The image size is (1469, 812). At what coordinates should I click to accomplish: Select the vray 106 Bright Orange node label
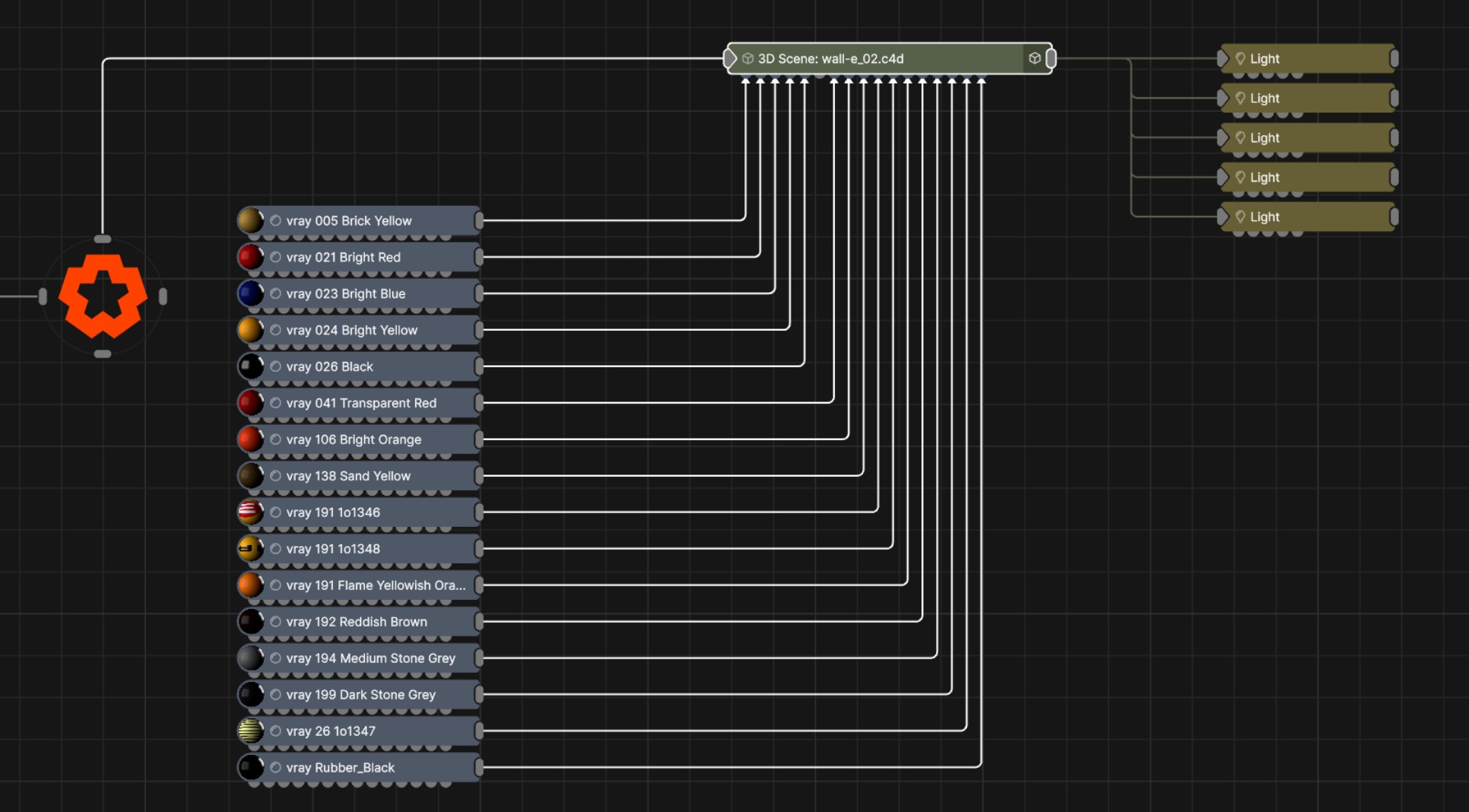click(354, 439)
